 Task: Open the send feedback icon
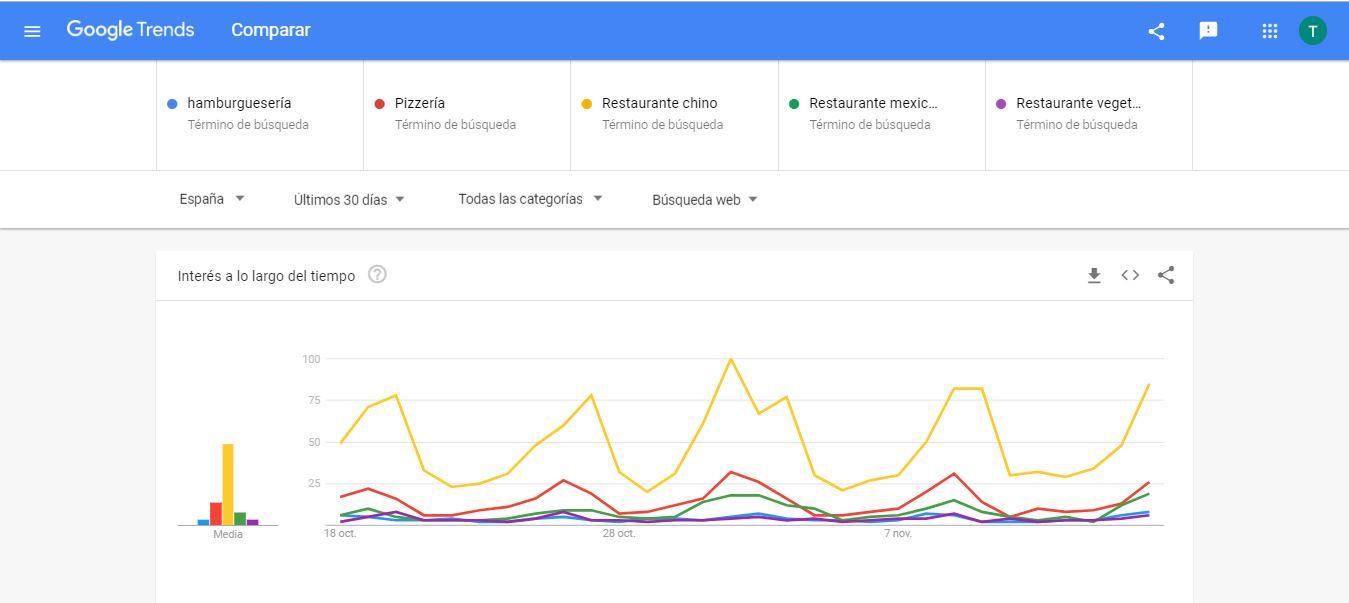coord(1208,30)
